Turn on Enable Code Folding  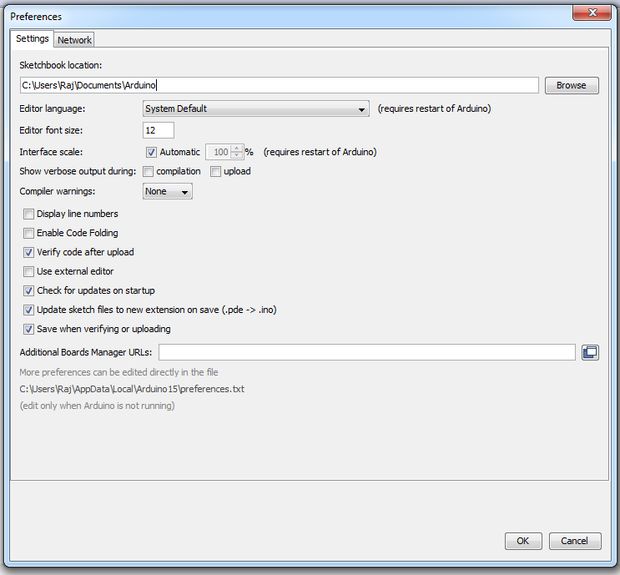click(28, 233)
